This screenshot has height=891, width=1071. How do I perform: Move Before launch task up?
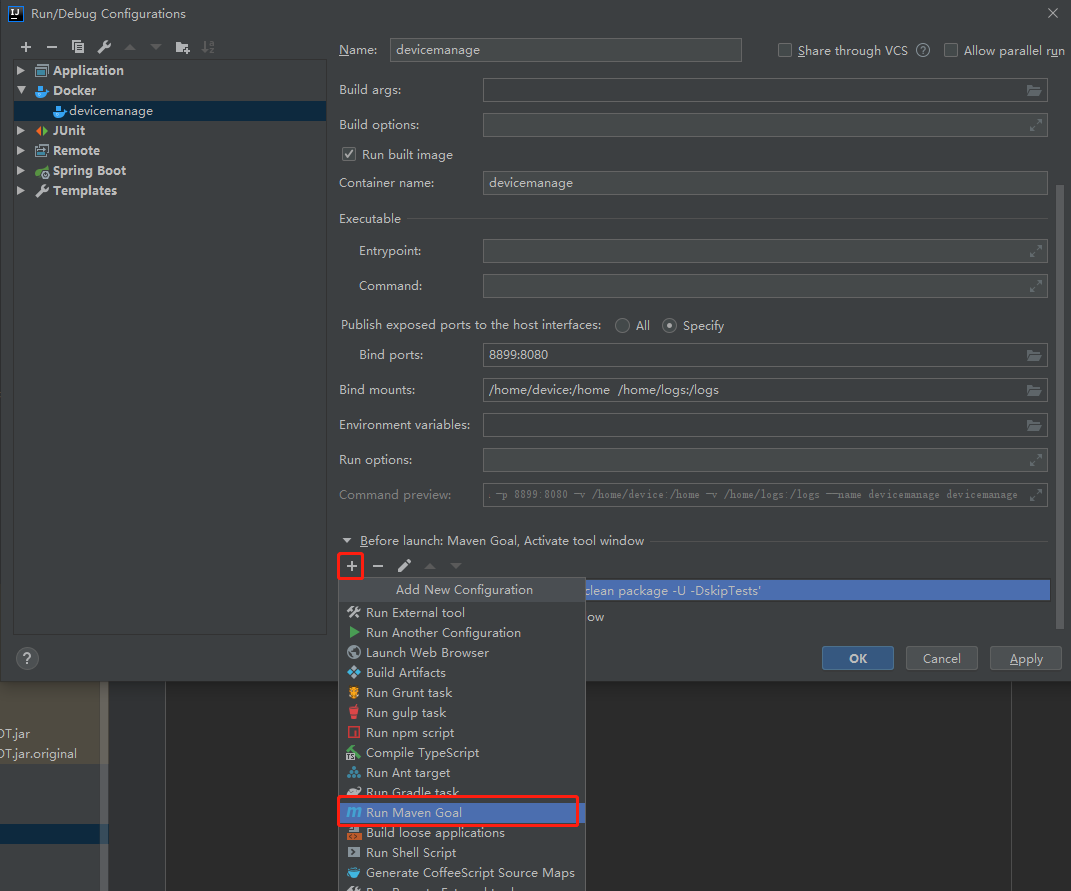(x=430, y=566)
